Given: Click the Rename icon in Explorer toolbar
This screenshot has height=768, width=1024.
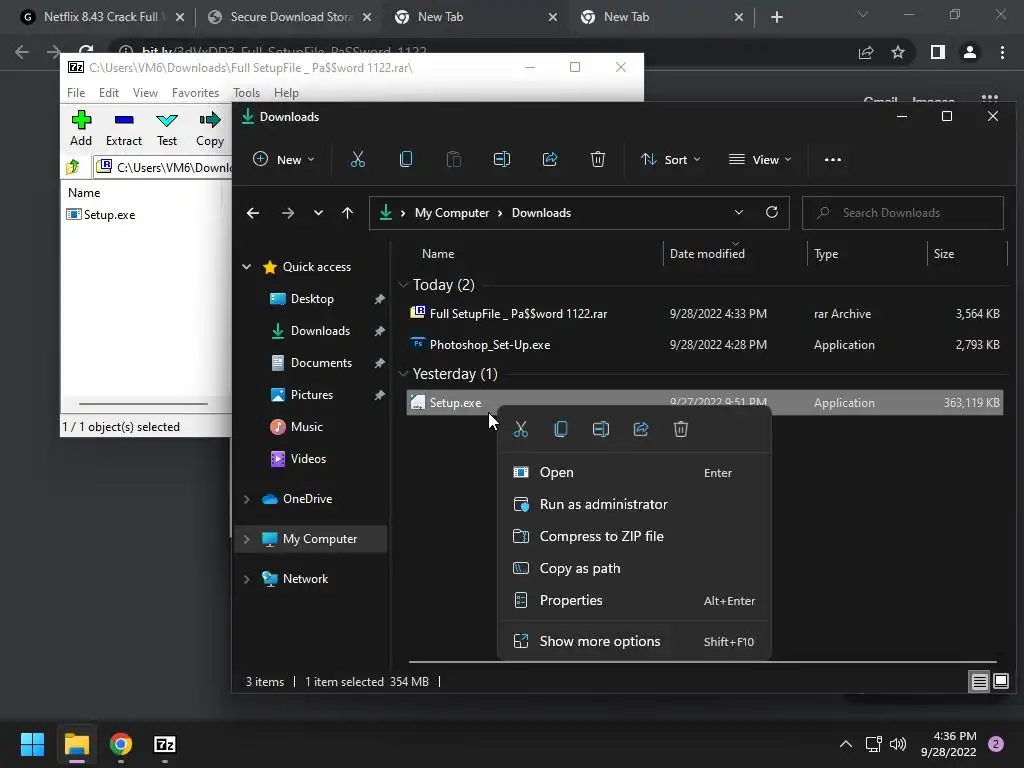Looking at the screenshot, I should (x=502, y=159).
